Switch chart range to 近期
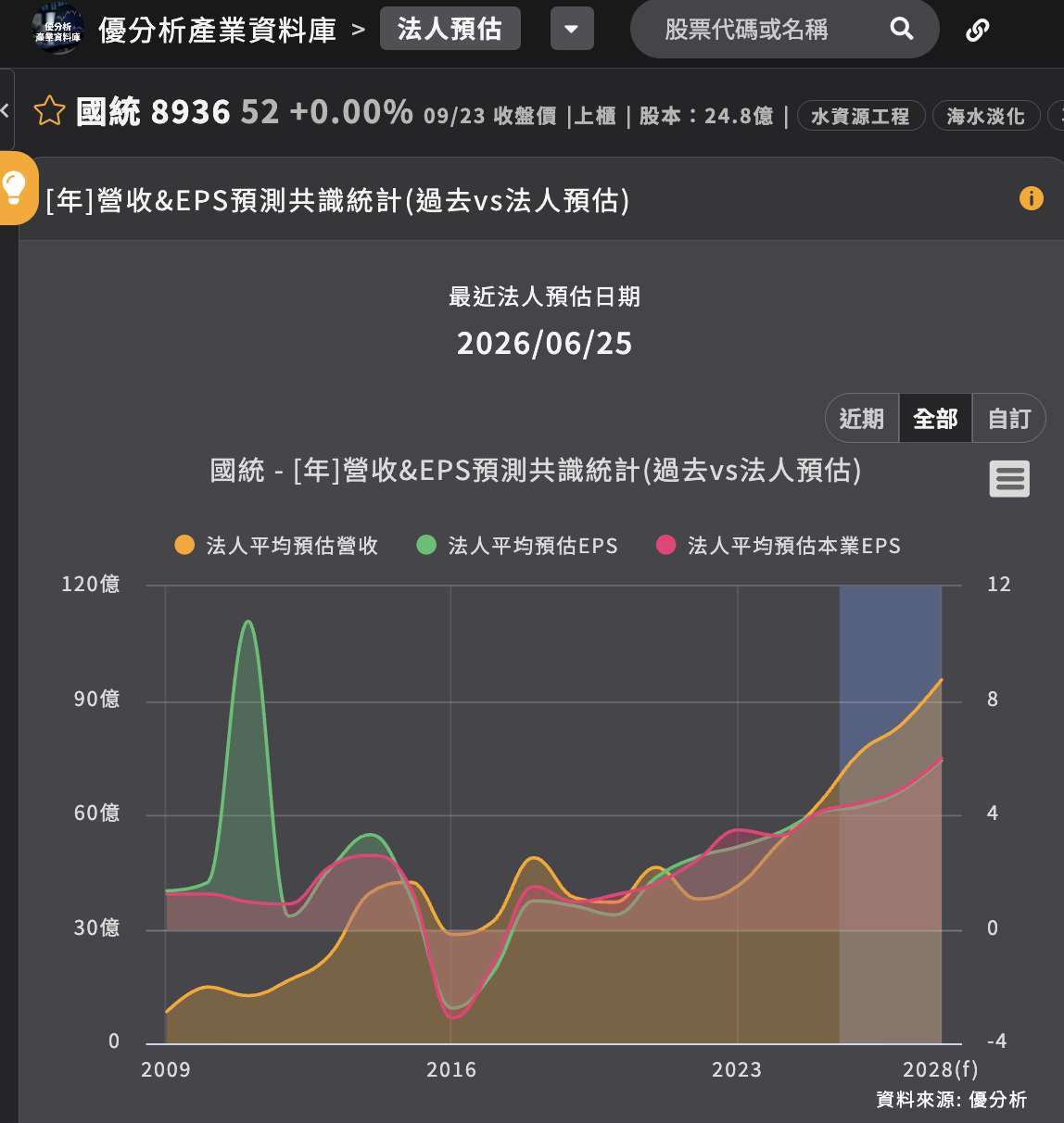This screenshot has width=1064, height=1123. (862, 419)
